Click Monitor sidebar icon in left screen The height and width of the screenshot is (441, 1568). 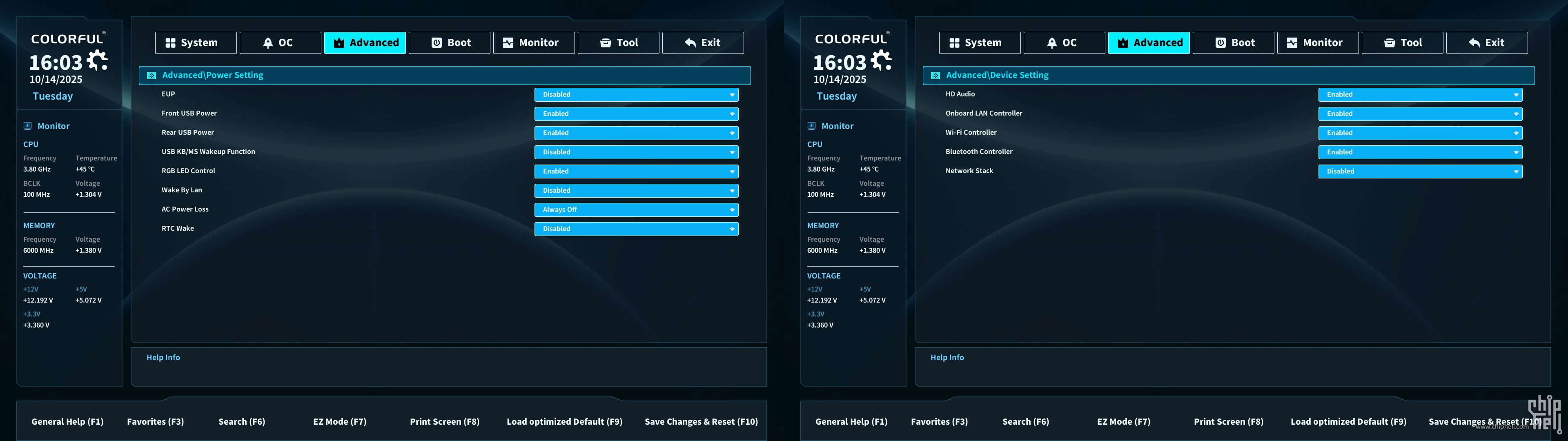27,126
